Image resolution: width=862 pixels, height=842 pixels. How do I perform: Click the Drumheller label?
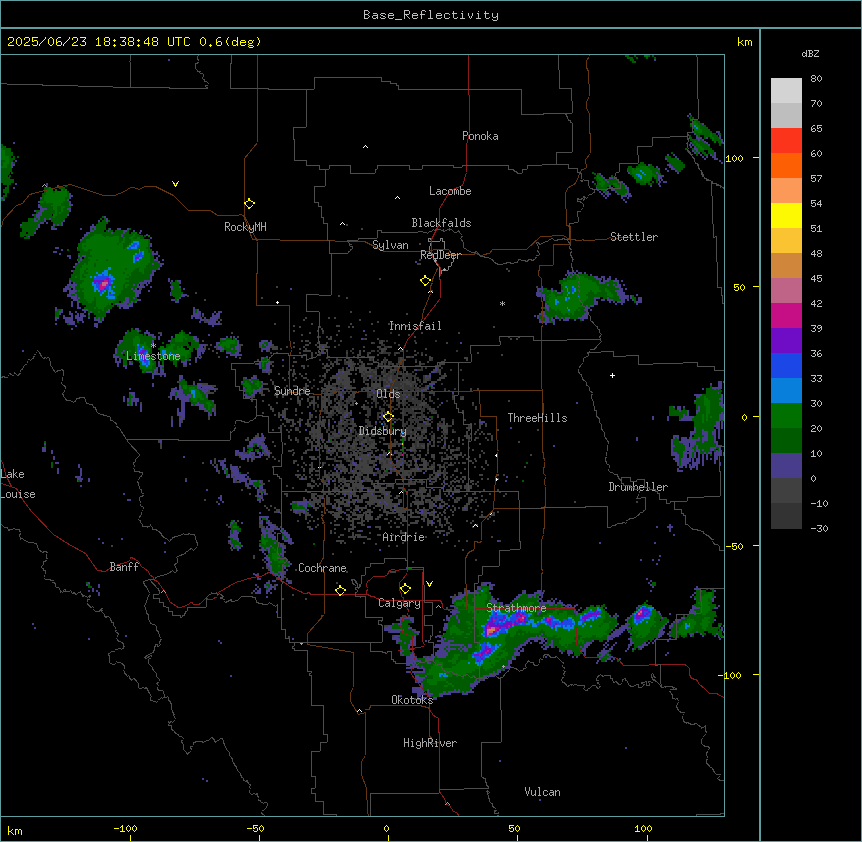[638, 487]
